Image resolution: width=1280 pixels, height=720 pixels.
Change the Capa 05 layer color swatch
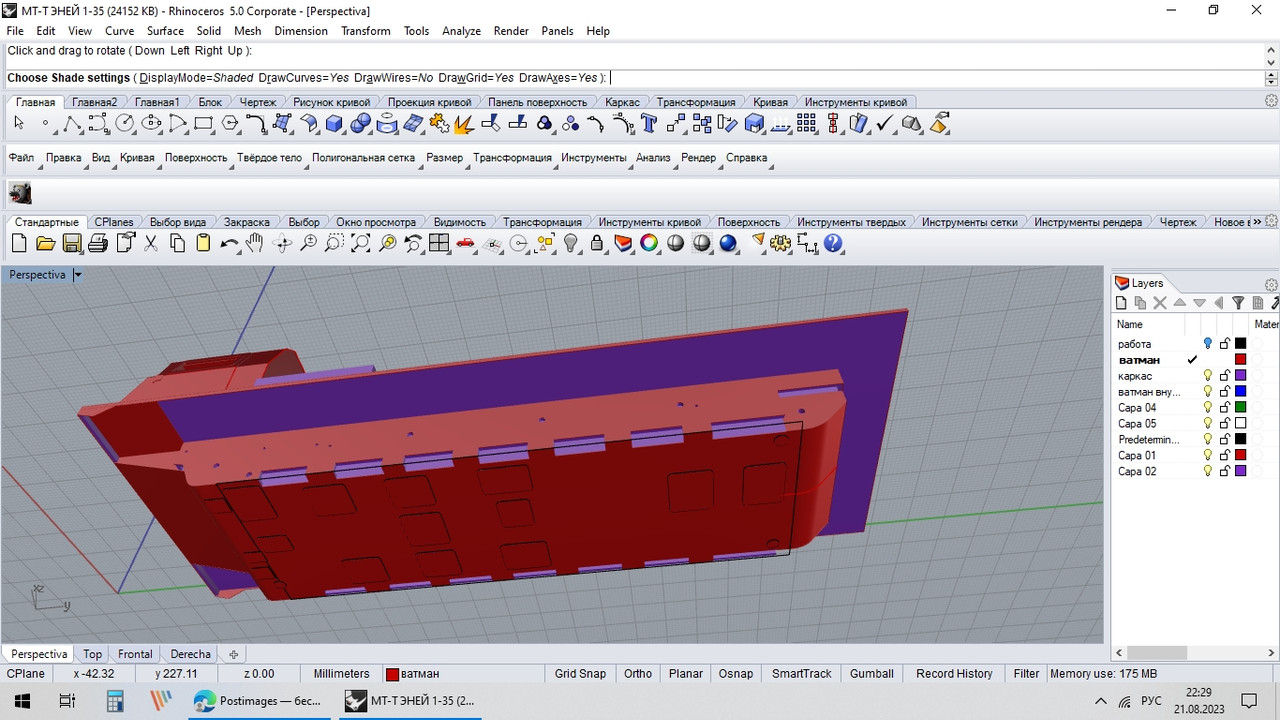tap(1241, 424)
